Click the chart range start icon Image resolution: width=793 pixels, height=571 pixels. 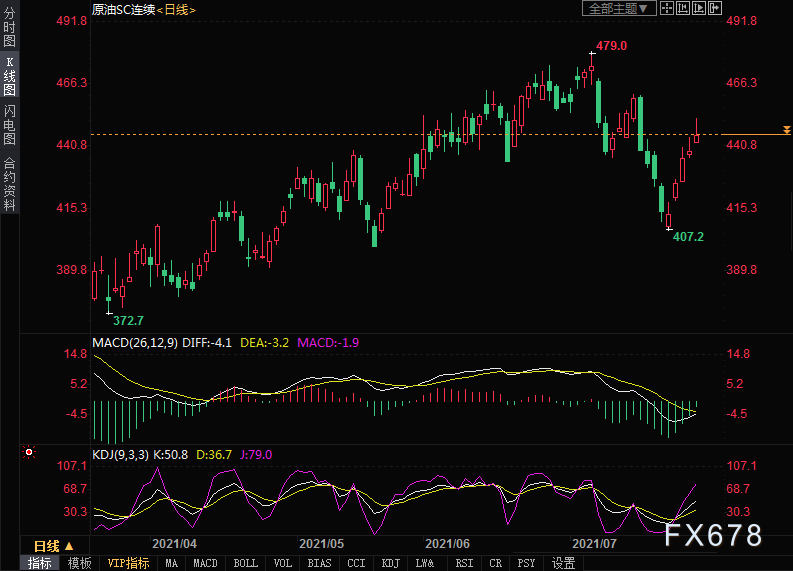click(x=683, y=8)
